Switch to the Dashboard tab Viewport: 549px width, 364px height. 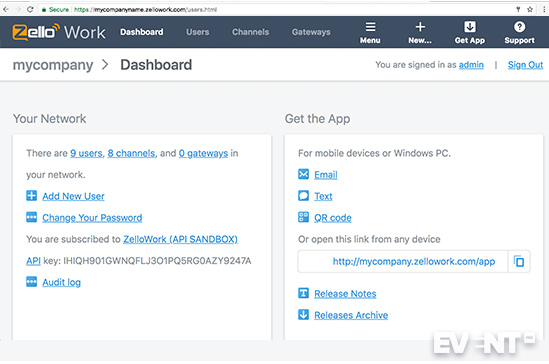pyautogui.click(x=142, y=32)
